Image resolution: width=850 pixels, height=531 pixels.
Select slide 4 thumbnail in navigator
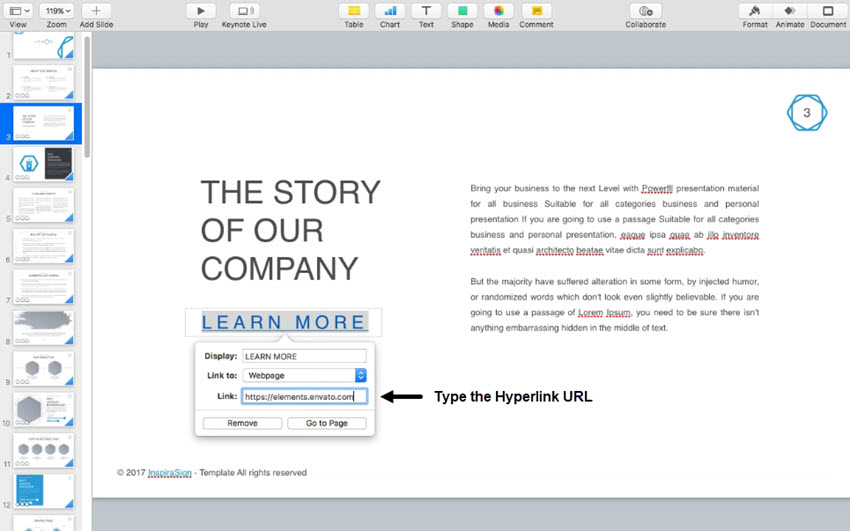pyautogui.click(x=44, y=164)
